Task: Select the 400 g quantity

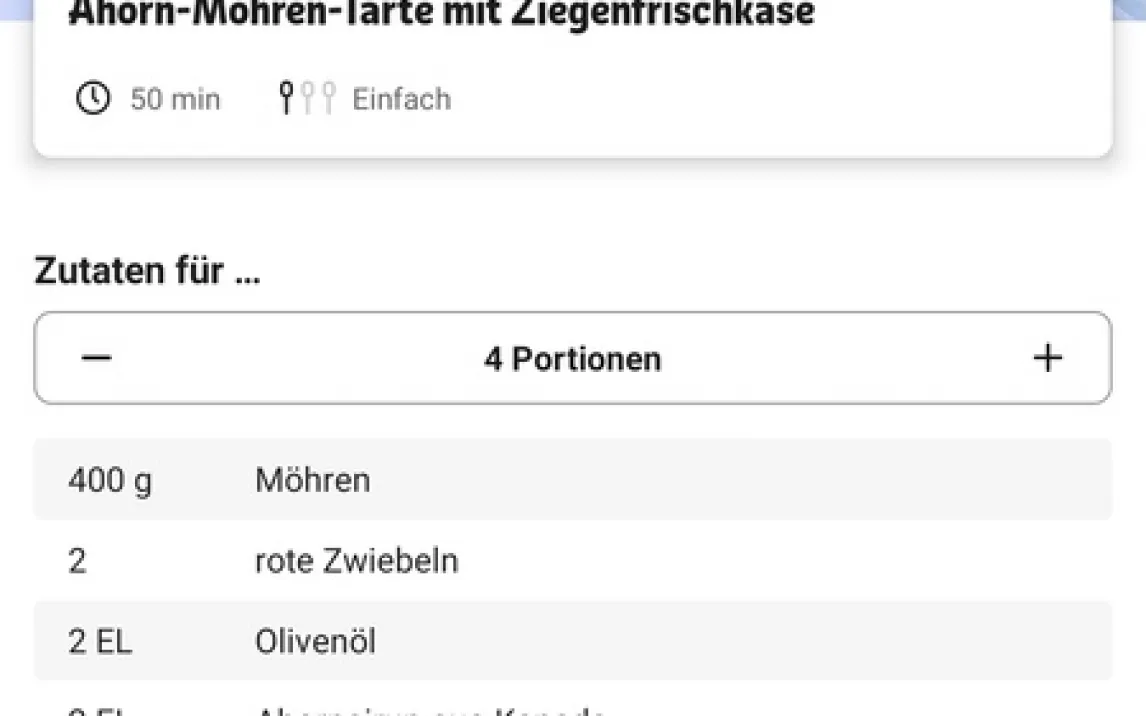Action: pyautogui.click(x=110, y=480)
